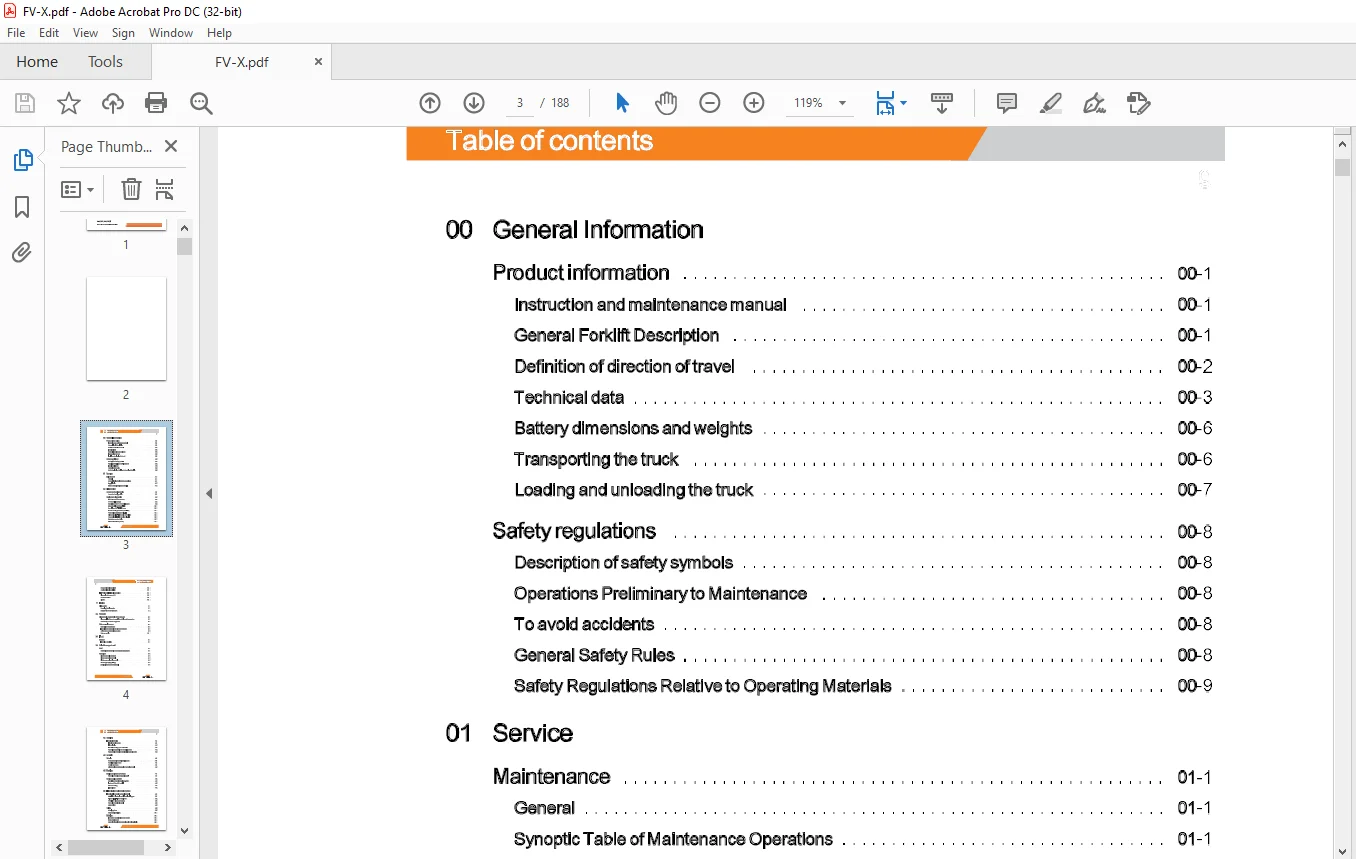Collapse the navigation pane arrow
Image resolution: width=1356 pixels, height=859 pixels.
point(209,493)
